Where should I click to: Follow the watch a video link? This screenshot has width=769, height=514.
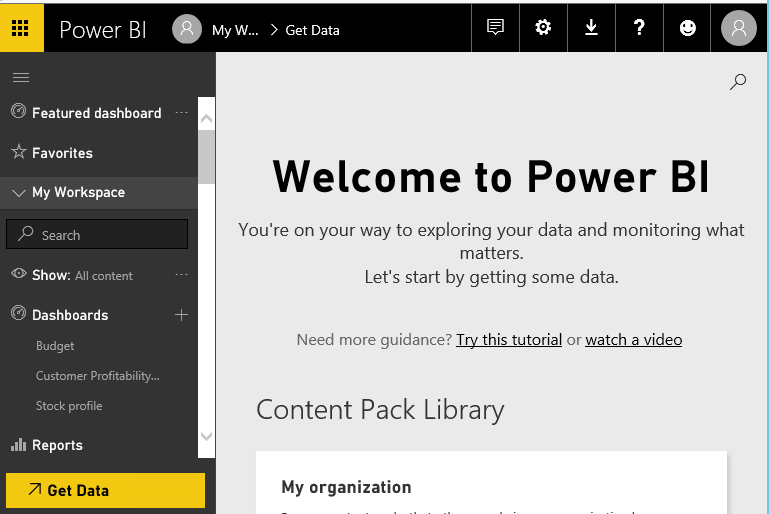coord(634,340)
